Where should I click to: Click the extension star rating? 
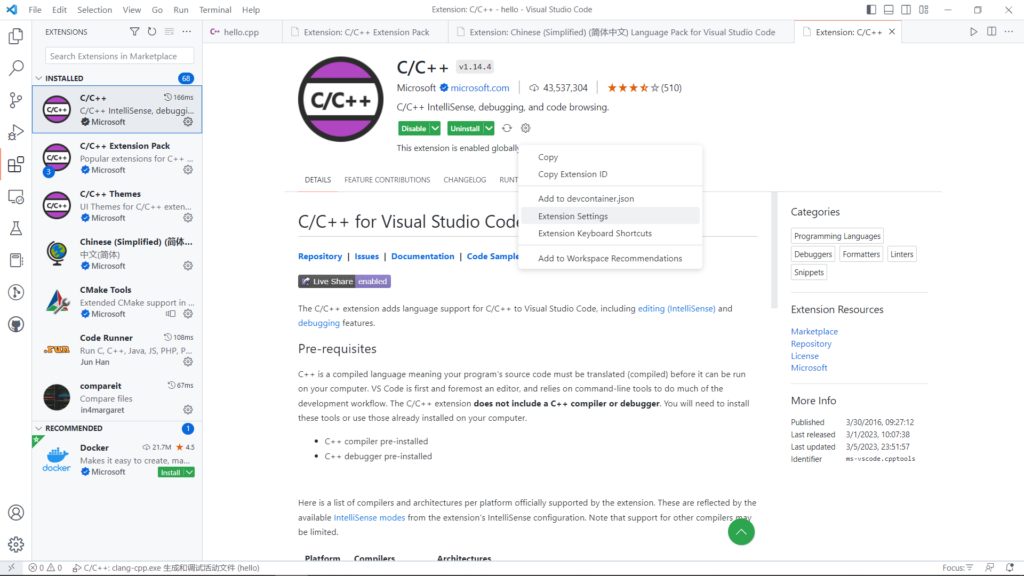(x=630, y=88)
